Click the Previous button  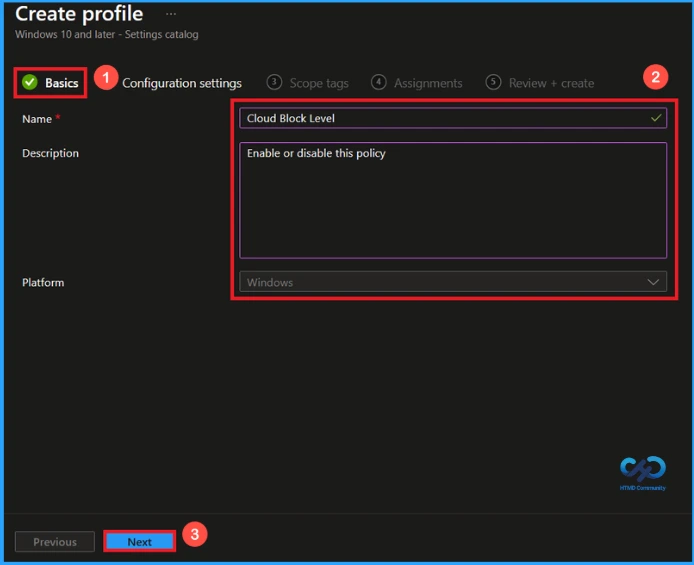click(55, 542)
